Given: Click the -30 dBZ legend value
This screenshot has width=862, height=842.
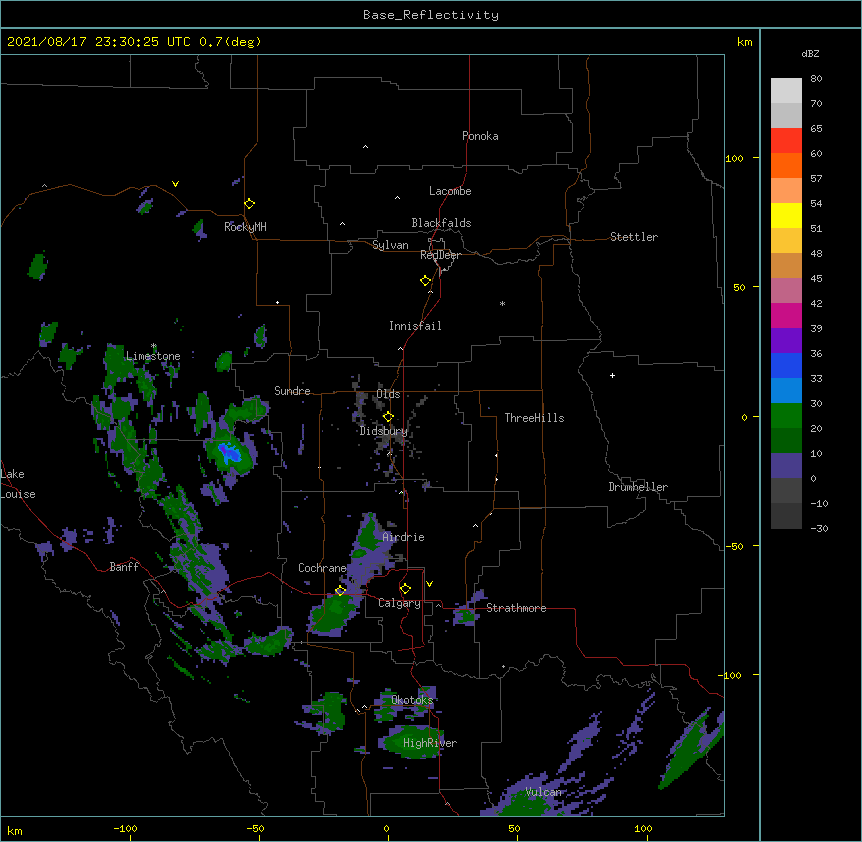Looking at the screenshot, I should [x=819, y=529].
